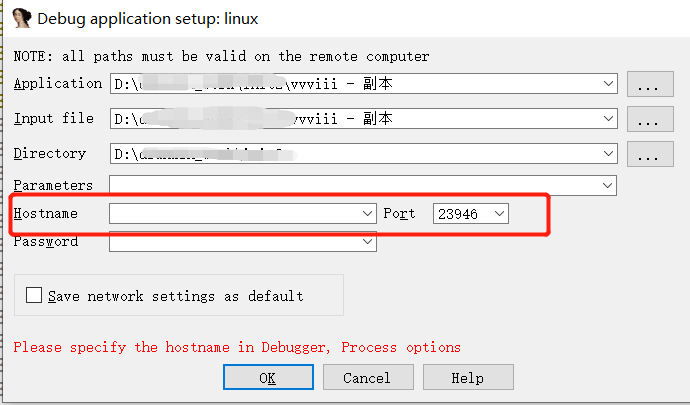Browse for the Directory path
This screenshot has height=405, width=690.
(649, 155)
